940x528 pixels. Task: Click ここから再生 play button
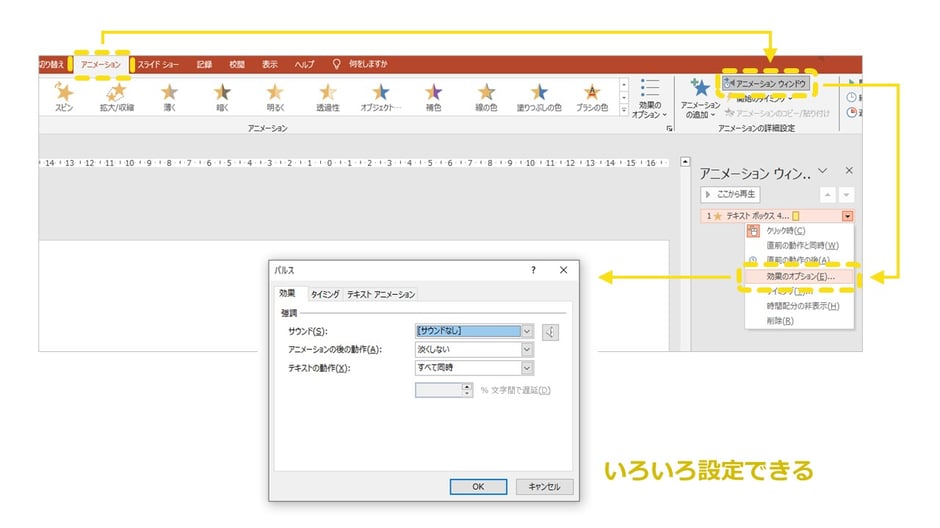pos(732,194)
